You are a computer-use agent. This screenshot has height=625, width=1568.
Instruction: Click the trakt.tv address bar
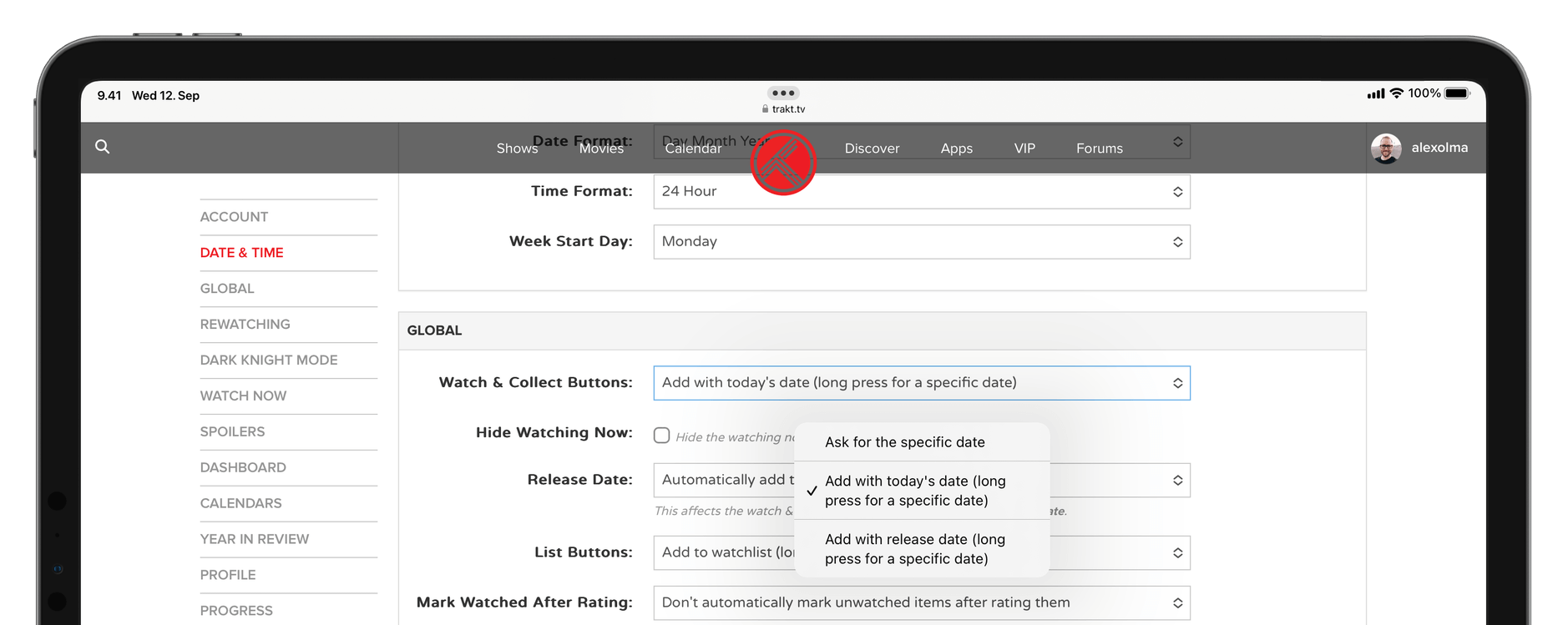pos(783,109)
